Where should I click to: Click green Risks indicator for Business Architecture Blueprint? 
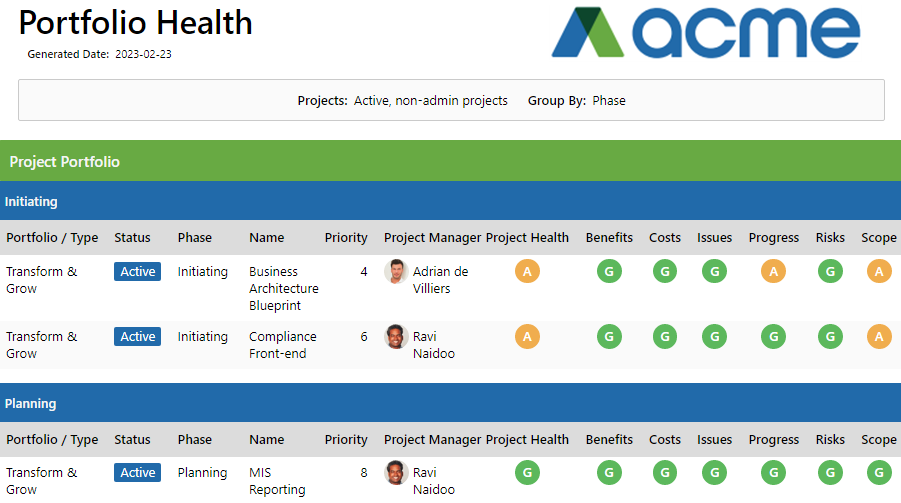(829, 272)
